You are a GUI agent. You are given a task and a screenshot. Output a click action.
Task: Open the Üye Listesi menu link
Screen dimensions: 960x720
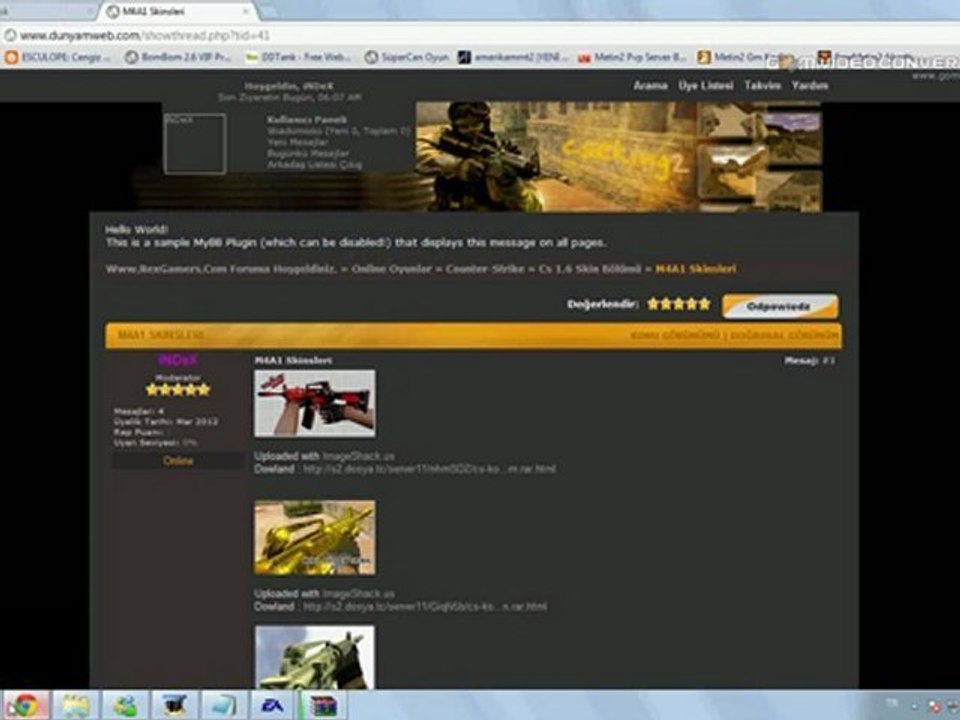tap(705, 85)
